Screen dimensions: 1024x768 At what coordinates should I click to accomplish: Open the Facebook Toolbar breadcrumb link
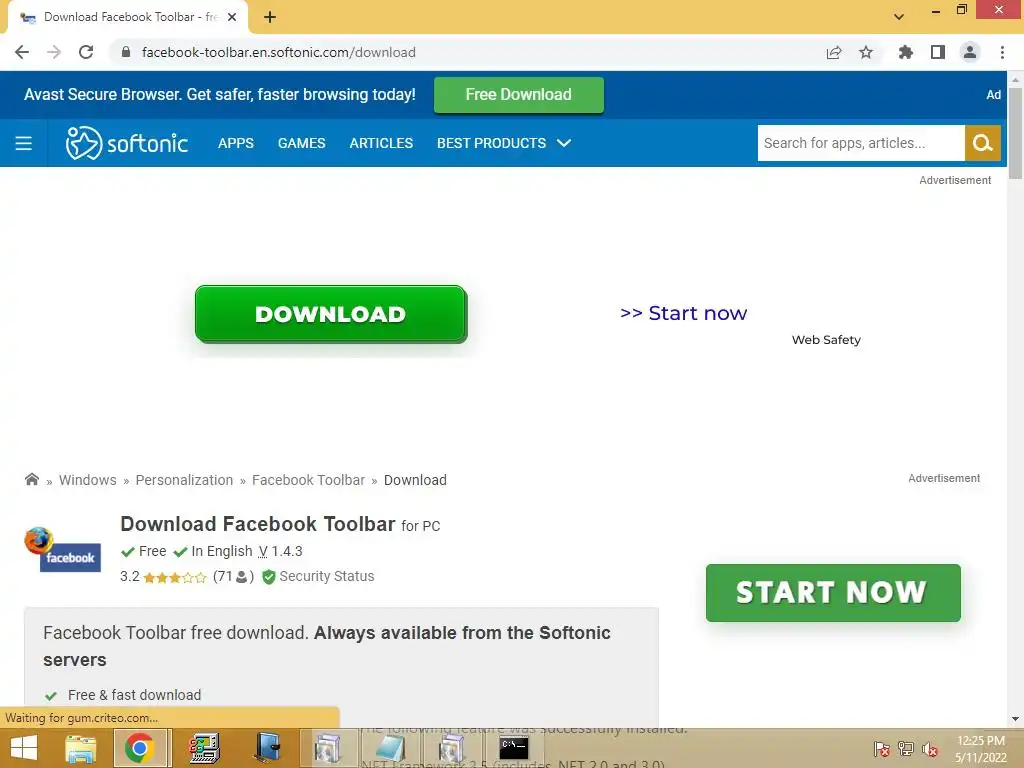pos(308,480)
